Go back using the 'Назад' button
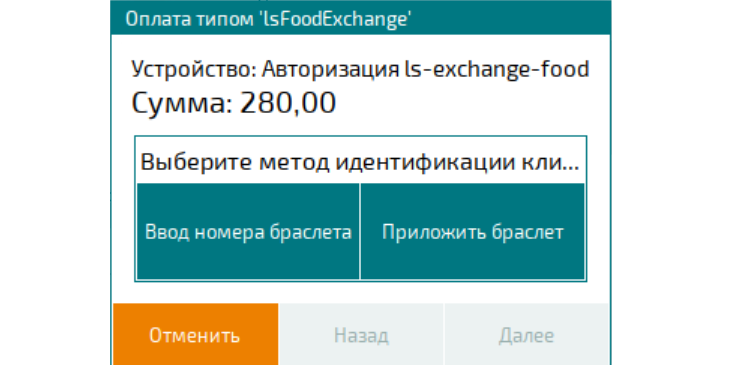The height and width of the screenshot is (365, 739). tap(361, 334)
